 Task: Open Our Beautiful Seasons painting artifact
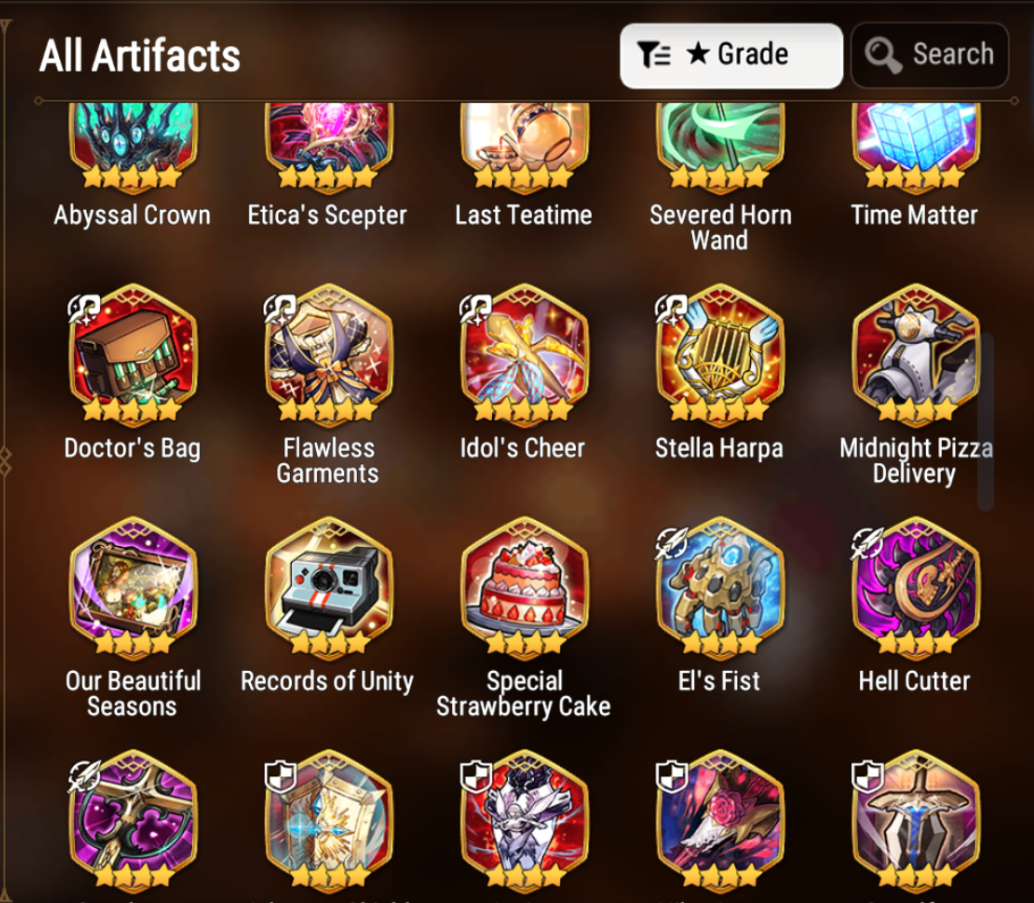point(133,587)
